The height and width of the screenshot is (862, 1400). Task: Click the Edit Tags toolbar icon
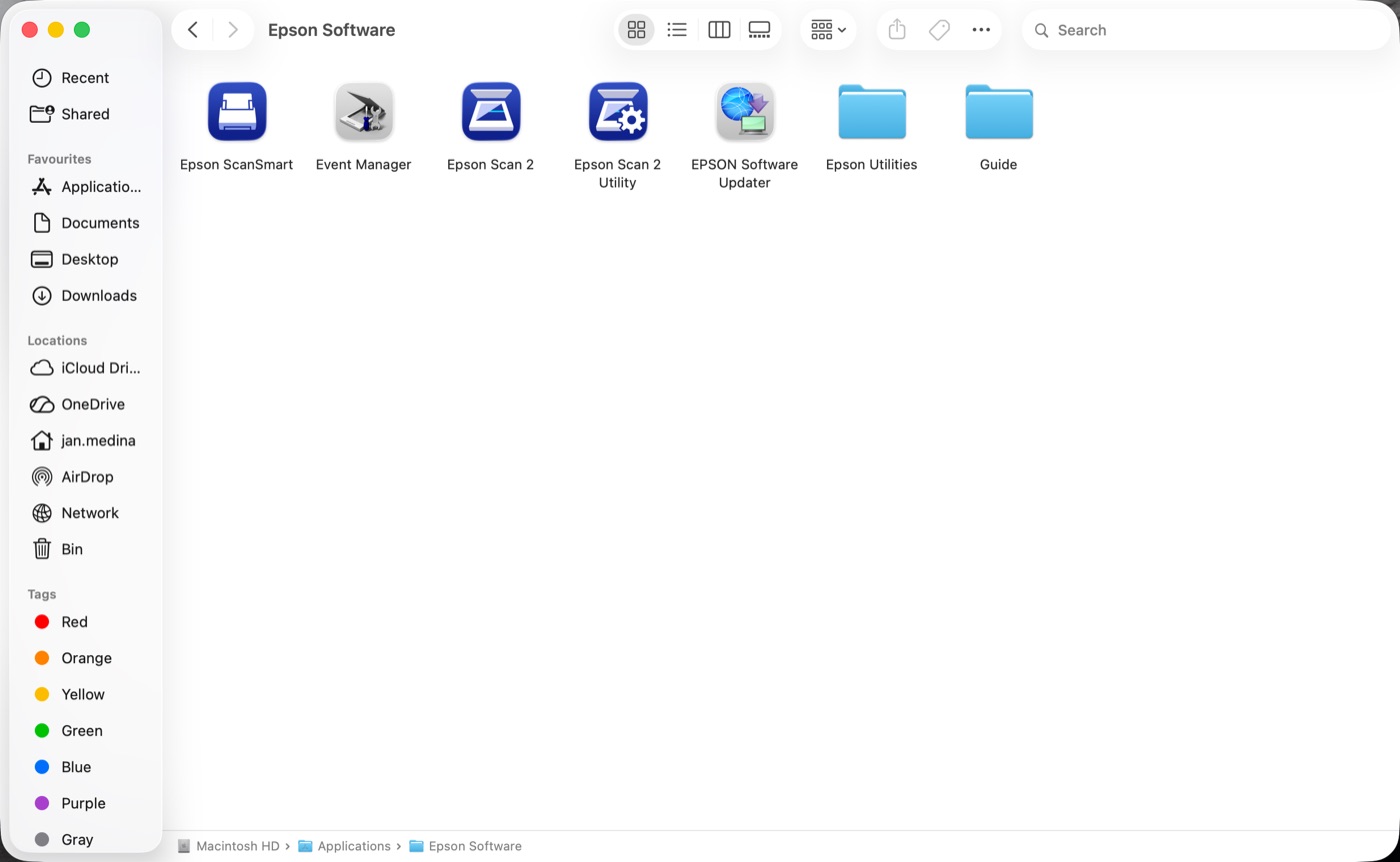(939, 30)
